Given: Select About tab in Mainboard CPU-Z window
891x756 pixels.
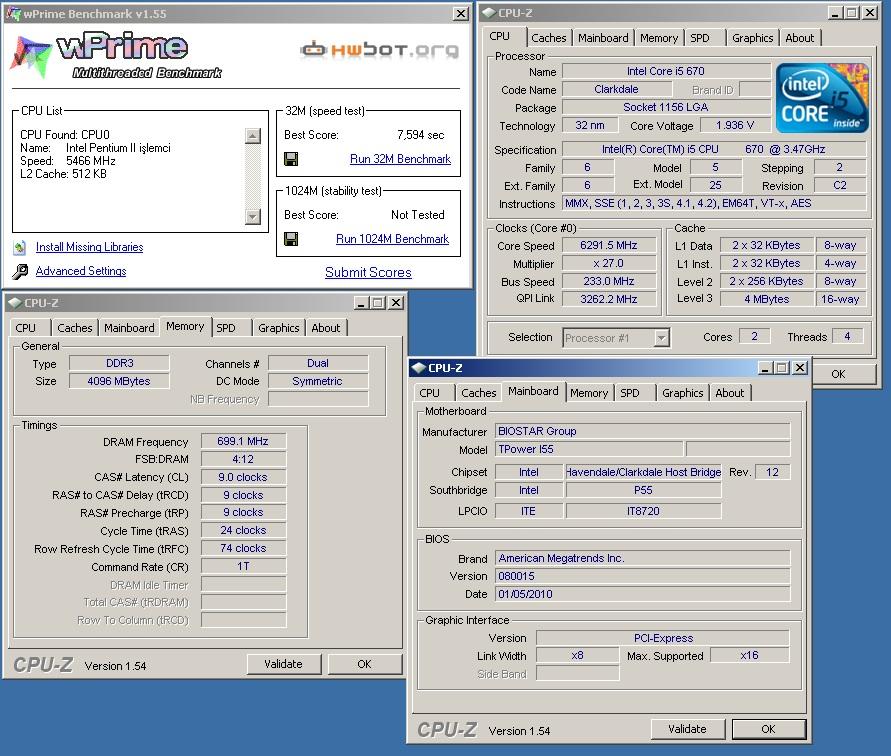Looking at the screenshot, I should (x=730, y=393).
